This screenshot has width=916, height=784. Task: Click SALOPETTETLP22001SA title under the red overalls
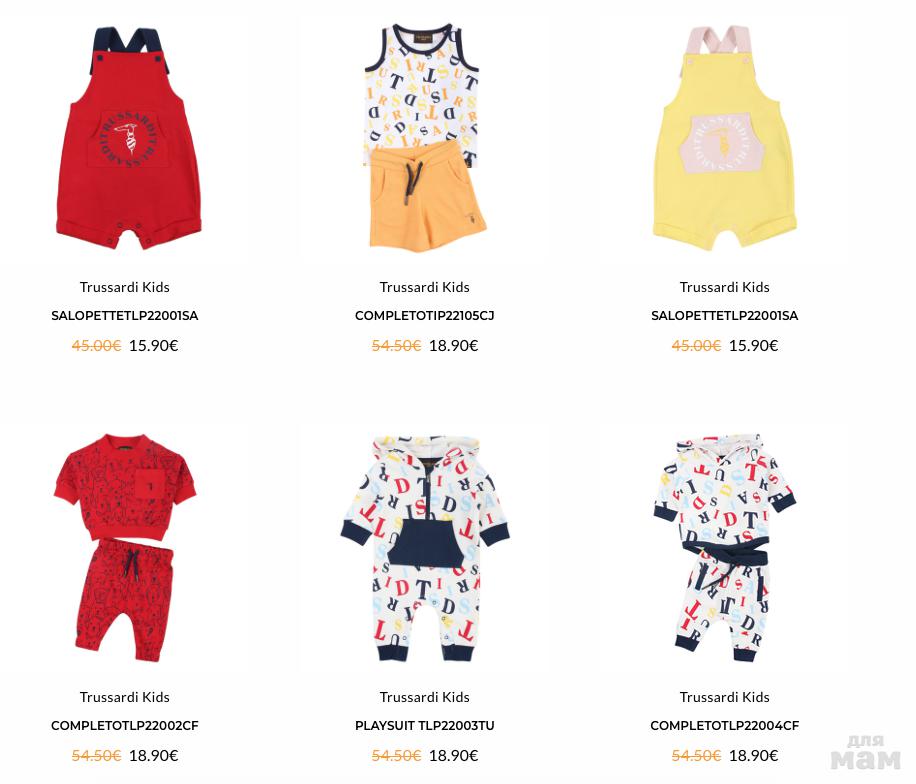(125, 316)
